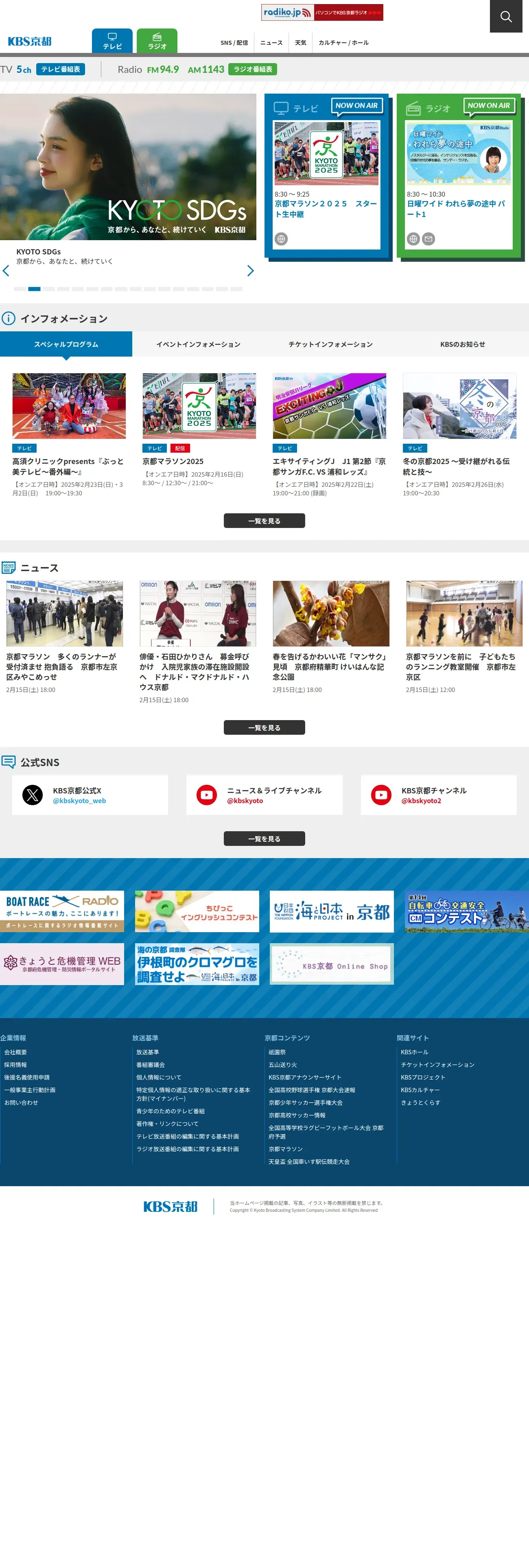
Task: Open 京都高校サッカー情報 footer link
Action: (x=297, y=1115)
